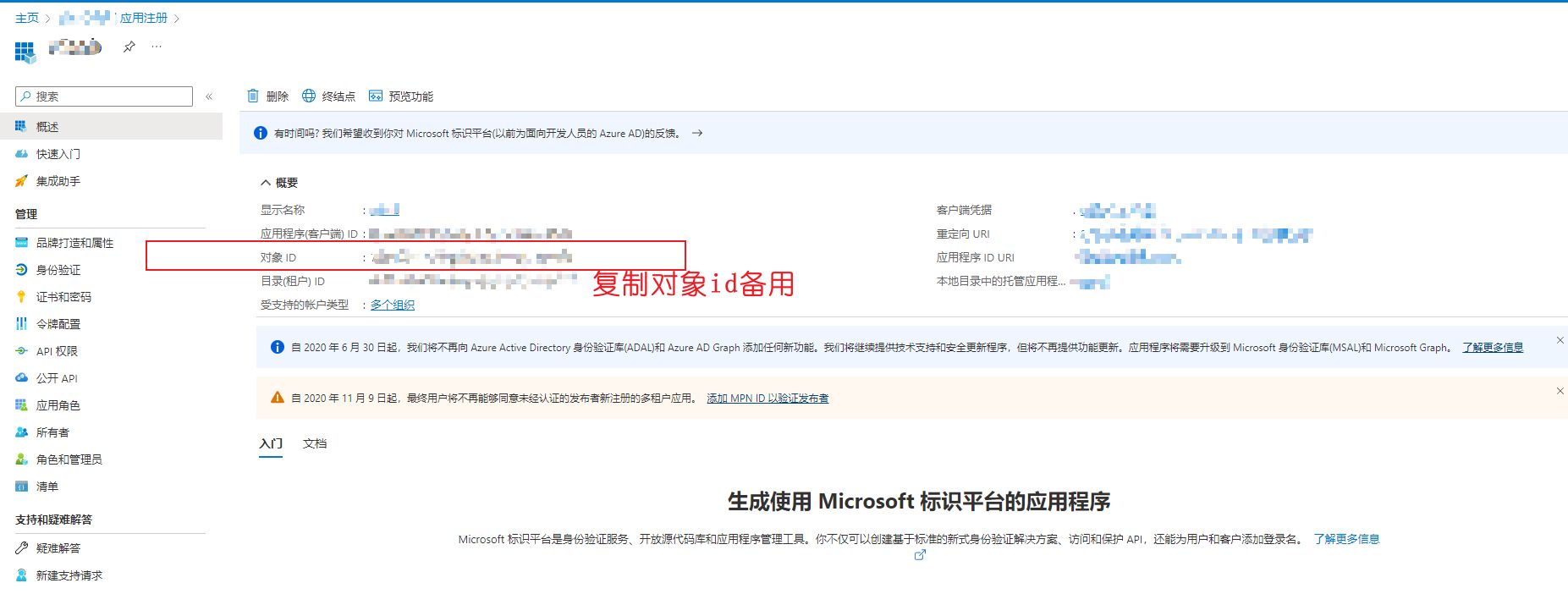Click the blurred 重定向 URI value link
The height and width of the screenshot is (605, 1568).
click(1197, 234)
